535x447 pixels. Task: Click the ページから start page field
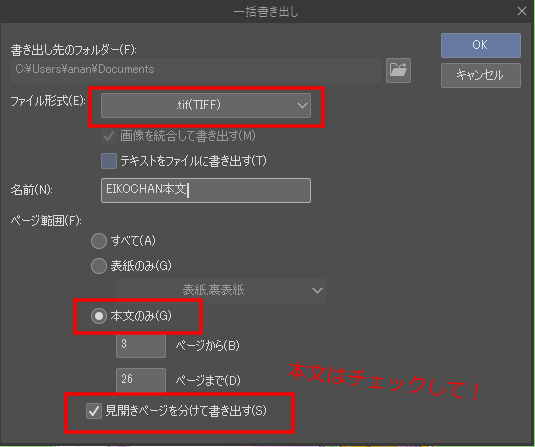point(141,345)
